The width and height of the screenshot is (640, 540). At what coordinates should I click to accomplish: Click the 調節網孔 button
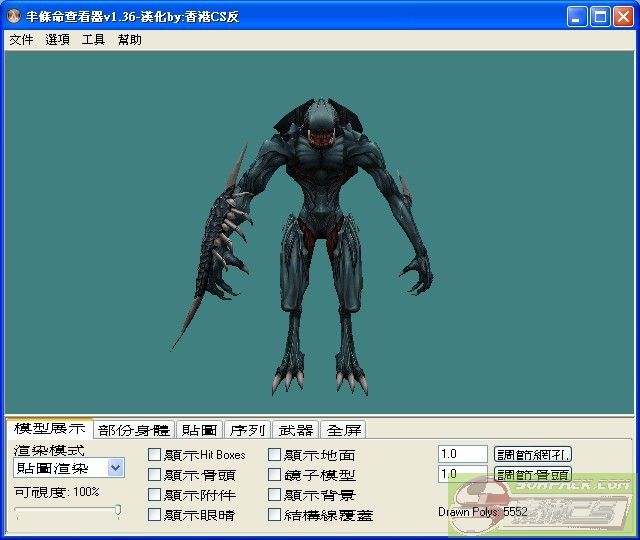533,454
